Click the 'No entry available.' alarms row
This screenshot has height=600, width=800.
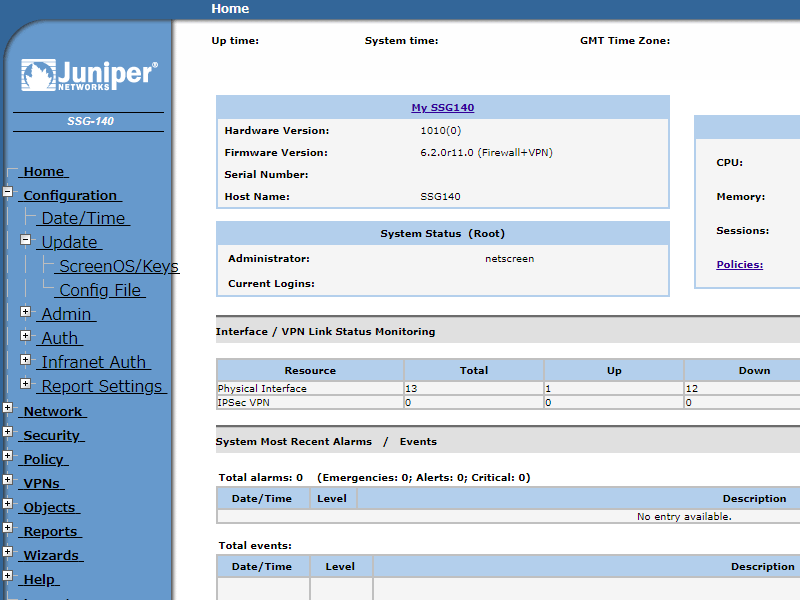pos(684,516)
